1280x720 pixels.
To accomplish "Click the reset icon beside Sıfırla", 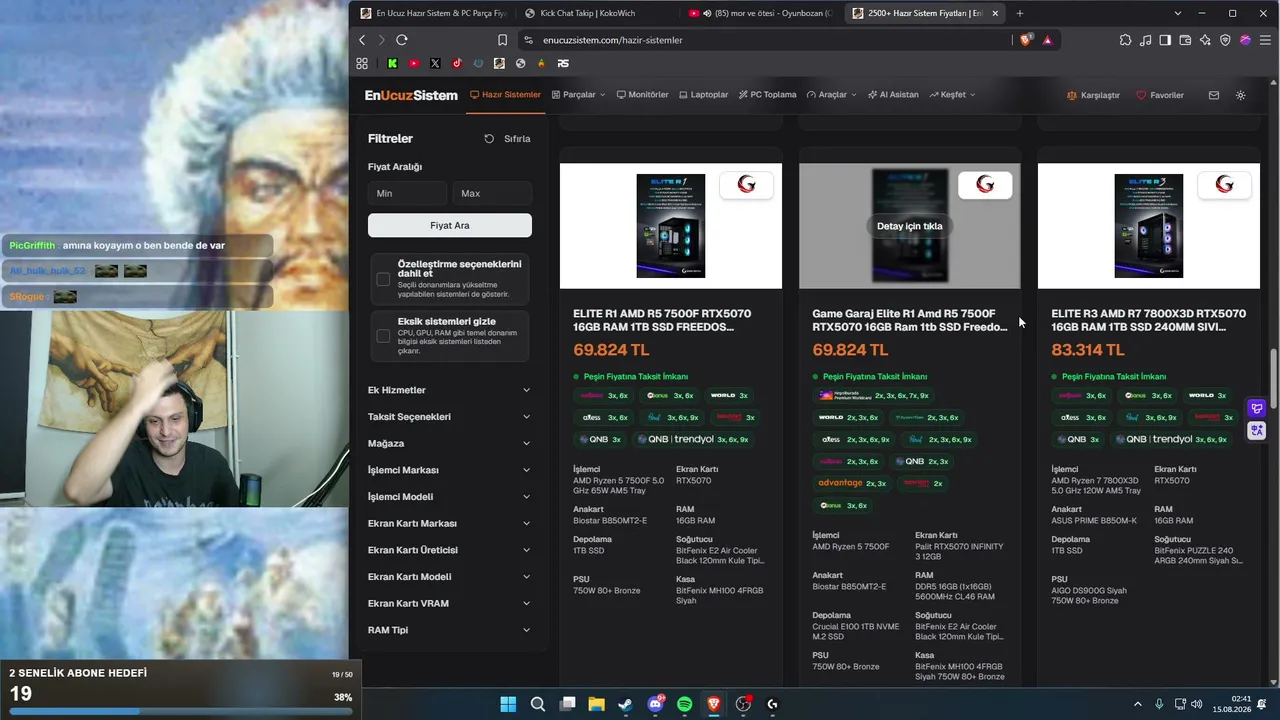I will pyautogui.click(x=489, y=139).
